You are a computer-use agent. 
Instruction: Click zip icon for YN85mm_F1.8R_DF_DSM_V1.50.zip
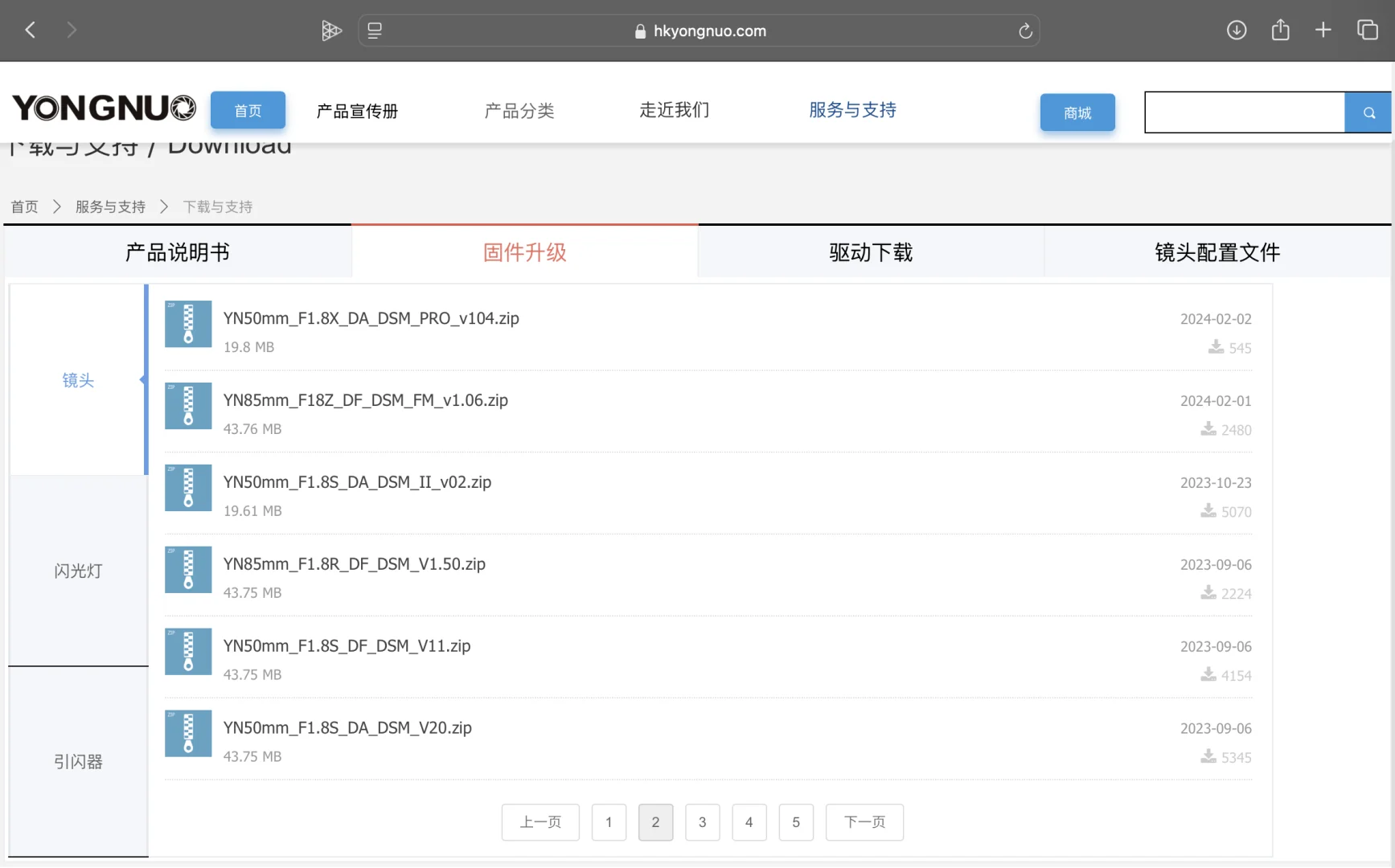(x=188, y=570)
